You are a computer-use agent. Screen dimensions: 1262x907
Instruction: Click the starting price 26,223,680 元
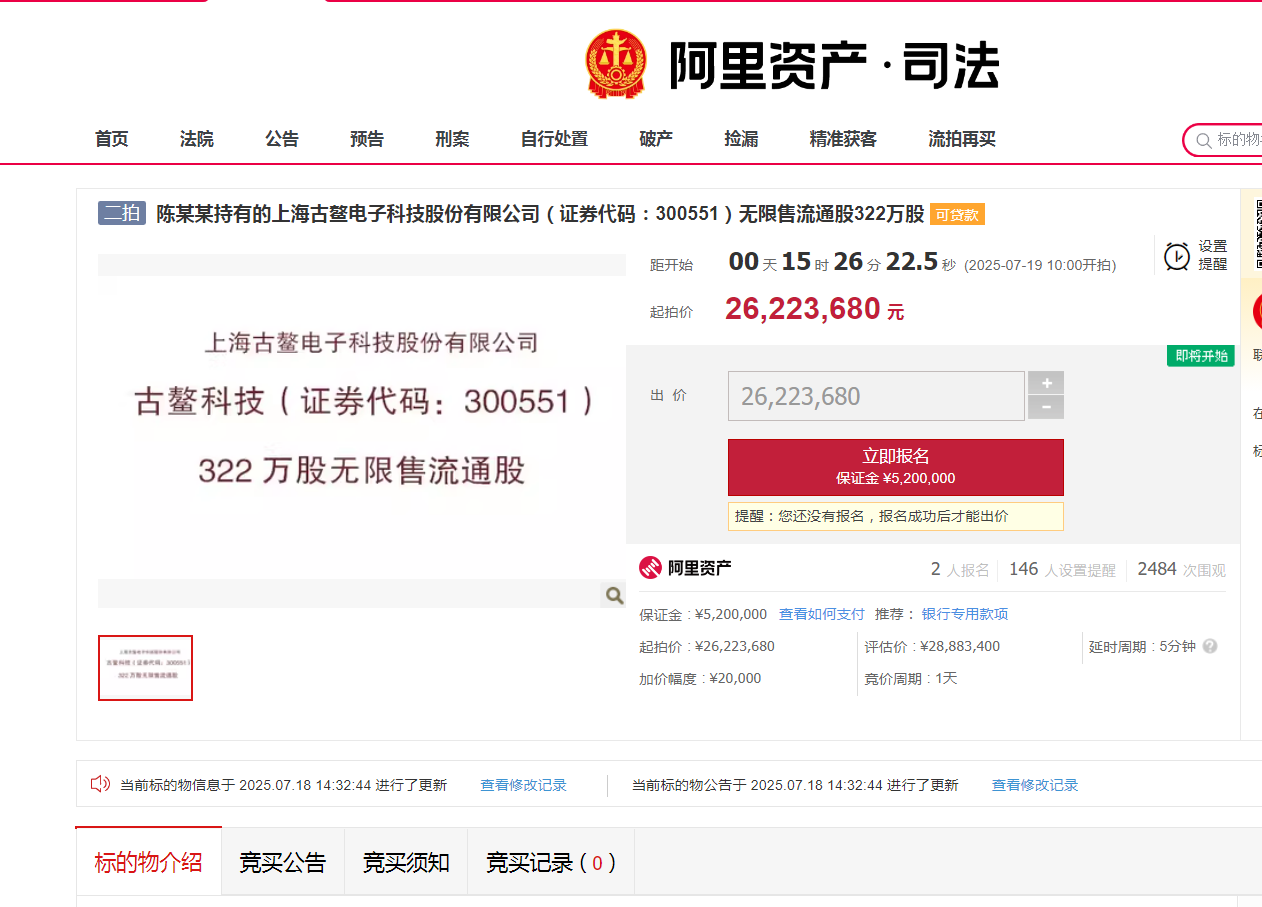(814, 309)
